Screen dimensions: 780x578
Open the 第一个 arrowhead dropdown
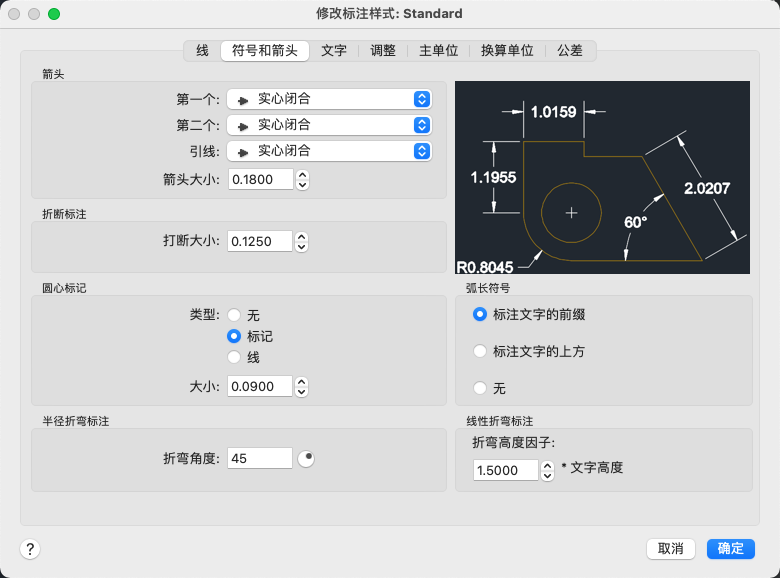click(329, 99)
